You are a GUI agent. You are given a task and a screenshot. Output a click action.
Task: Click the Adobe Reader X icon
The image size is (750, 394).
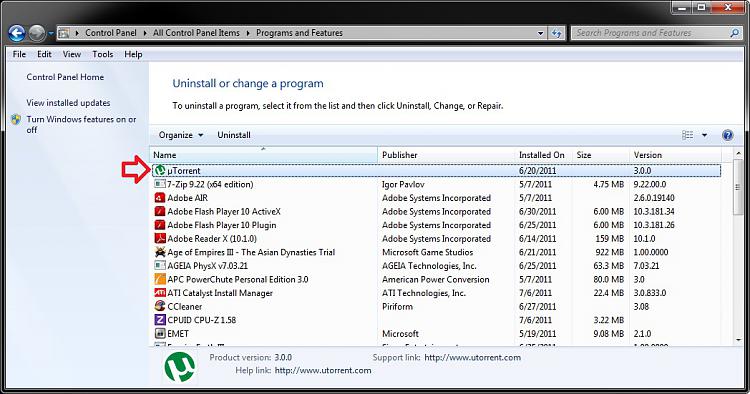(x=160, y=238)
